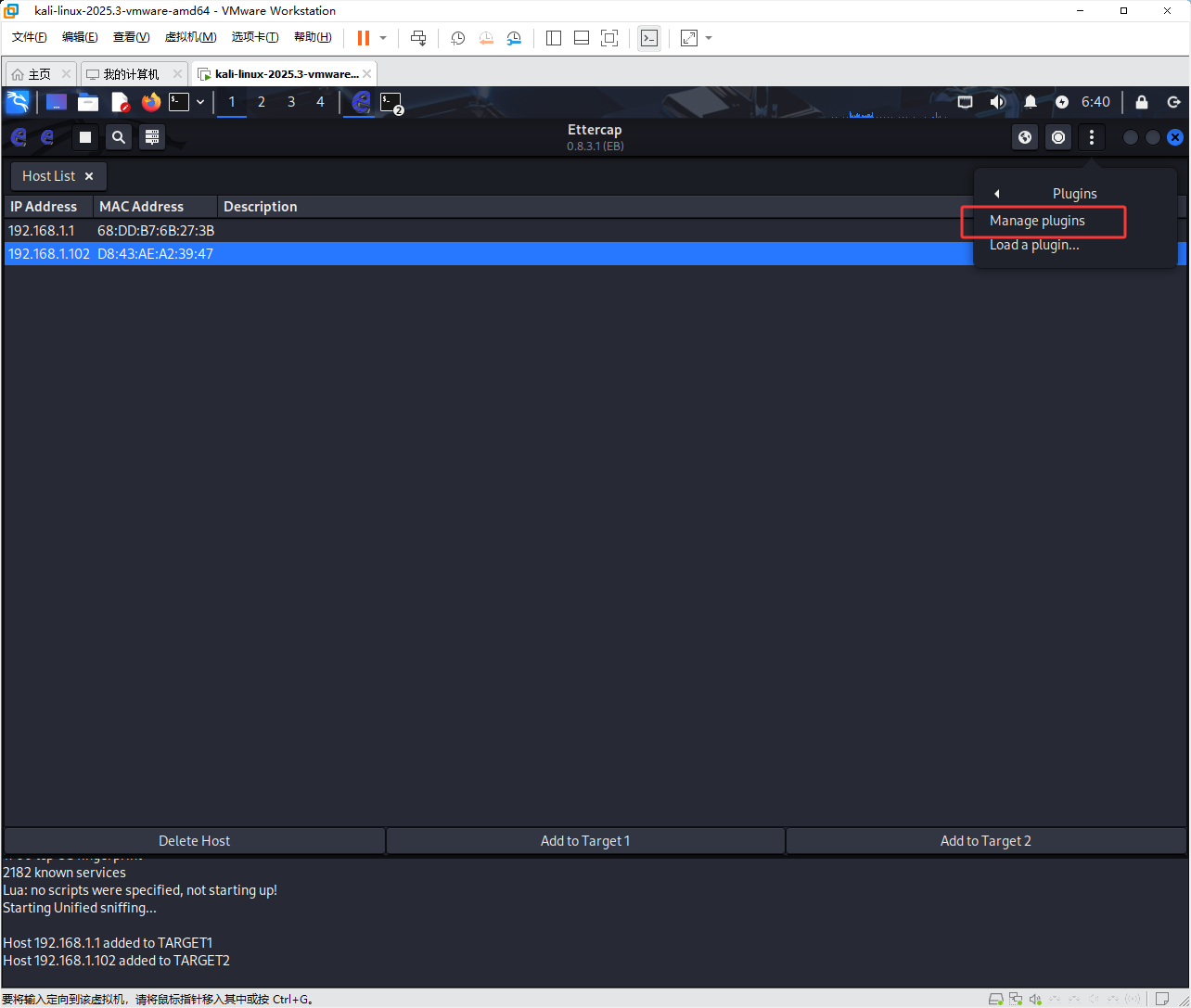Click the Delete Host button
Viewport: 1191px width, 1008px height.
194,840
